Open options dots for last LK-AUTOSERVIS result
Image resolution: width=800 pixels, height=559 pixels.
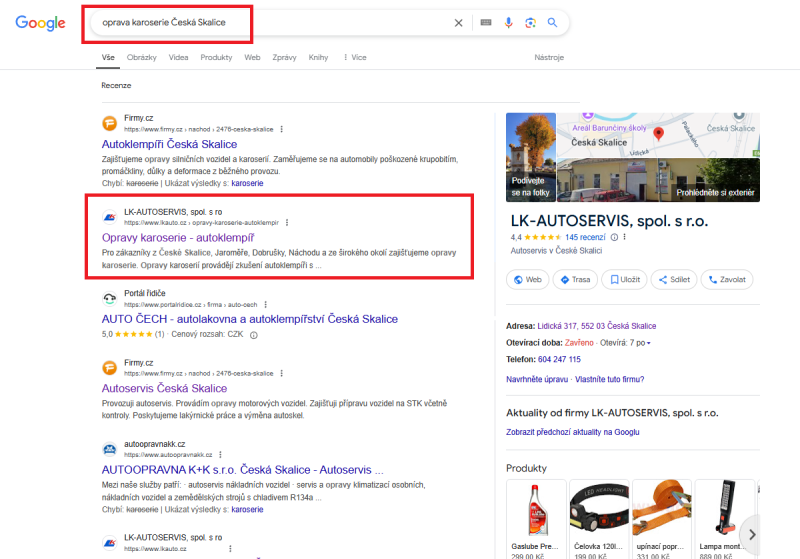tap(230, 549)
